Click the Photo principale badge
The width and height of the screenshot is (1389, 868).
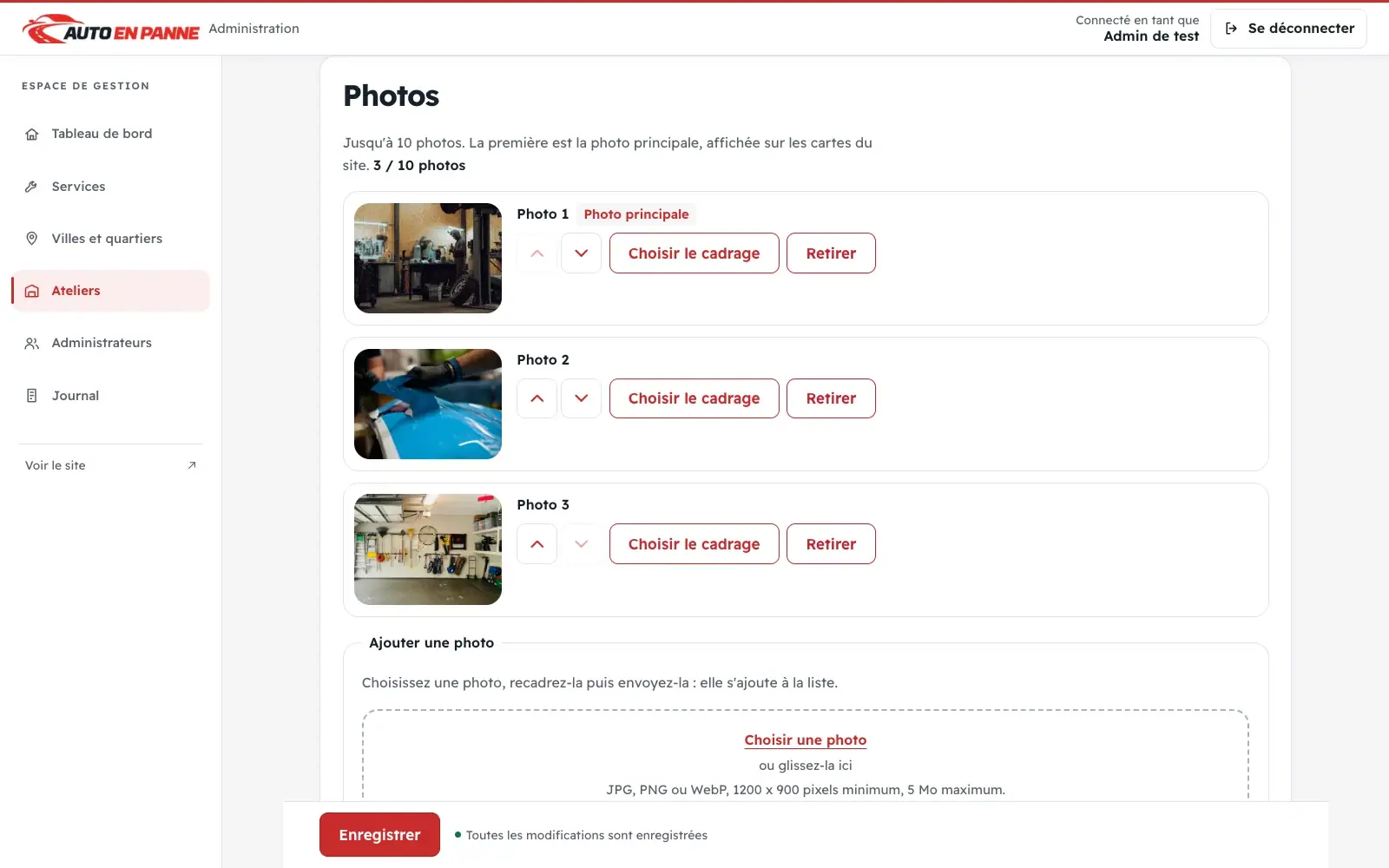point(636,214)
